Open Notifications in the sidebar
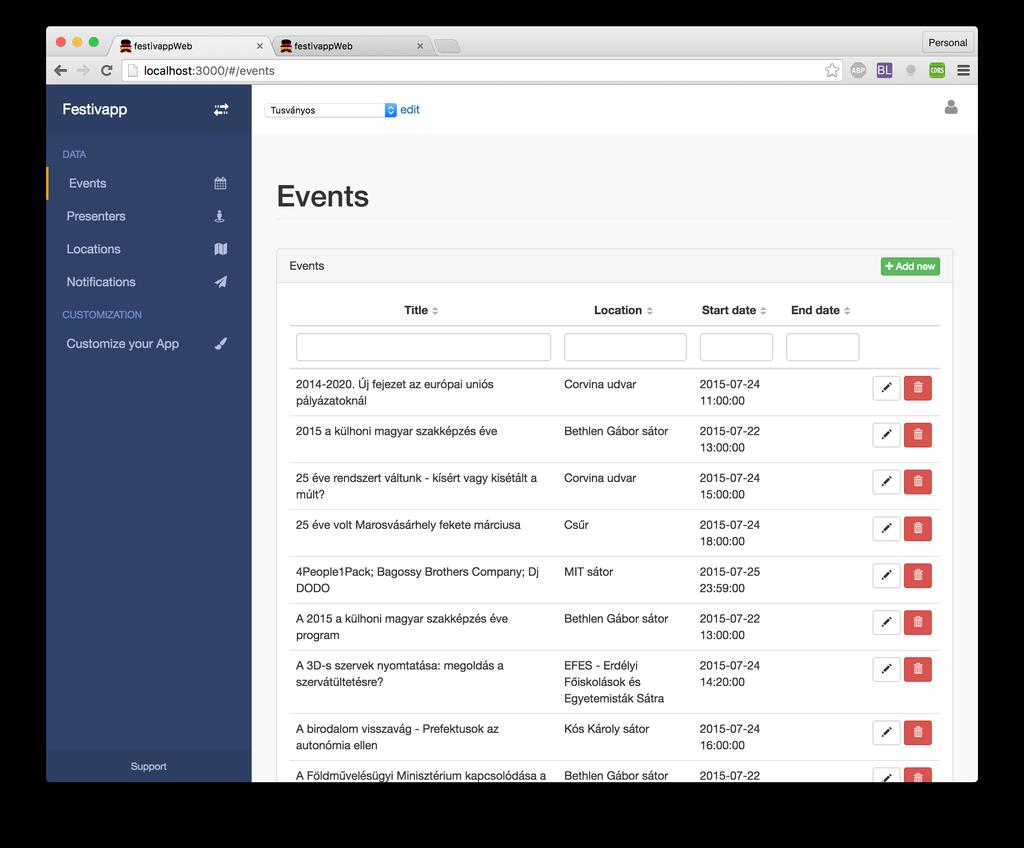Image resolution: width=1024 pixels, height=848 pixels. (149, 282)
